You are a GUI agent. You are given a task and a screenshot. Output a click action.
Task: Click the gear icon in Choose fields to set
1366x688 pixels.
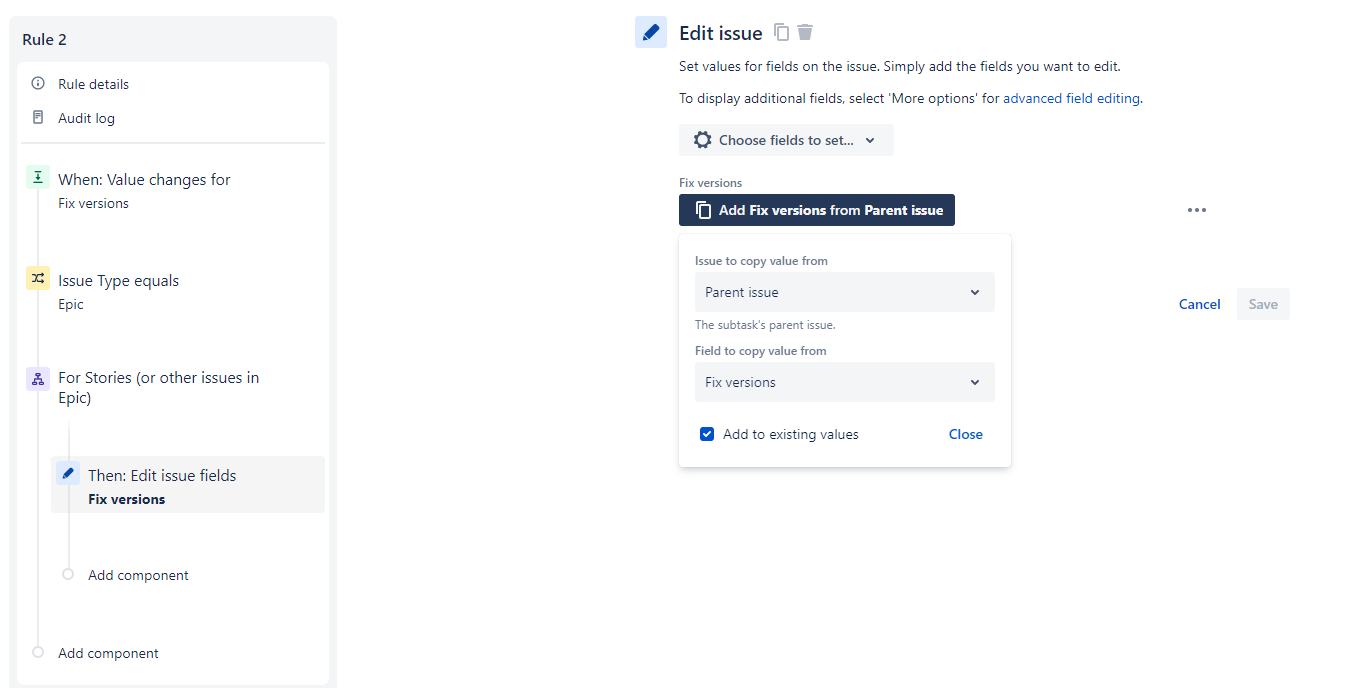pyautogui.click(x=703, y=140)
